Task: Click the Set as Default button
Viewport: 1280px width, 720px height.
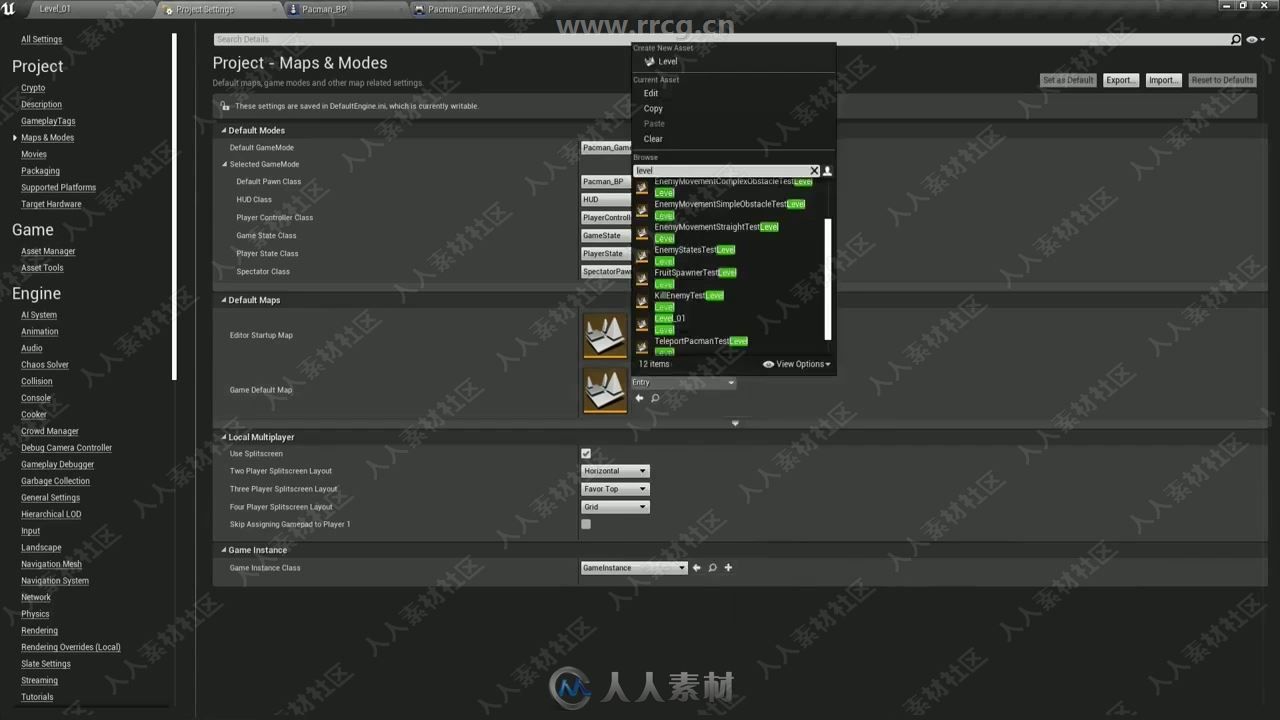Action: click(x=1068, y=80)
